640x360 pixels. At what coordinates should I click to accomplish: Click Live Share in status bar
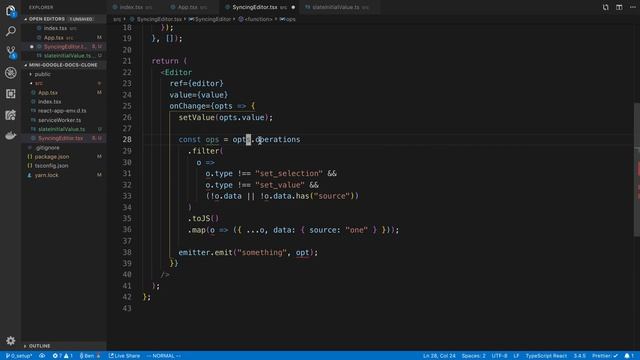point(124,356)
